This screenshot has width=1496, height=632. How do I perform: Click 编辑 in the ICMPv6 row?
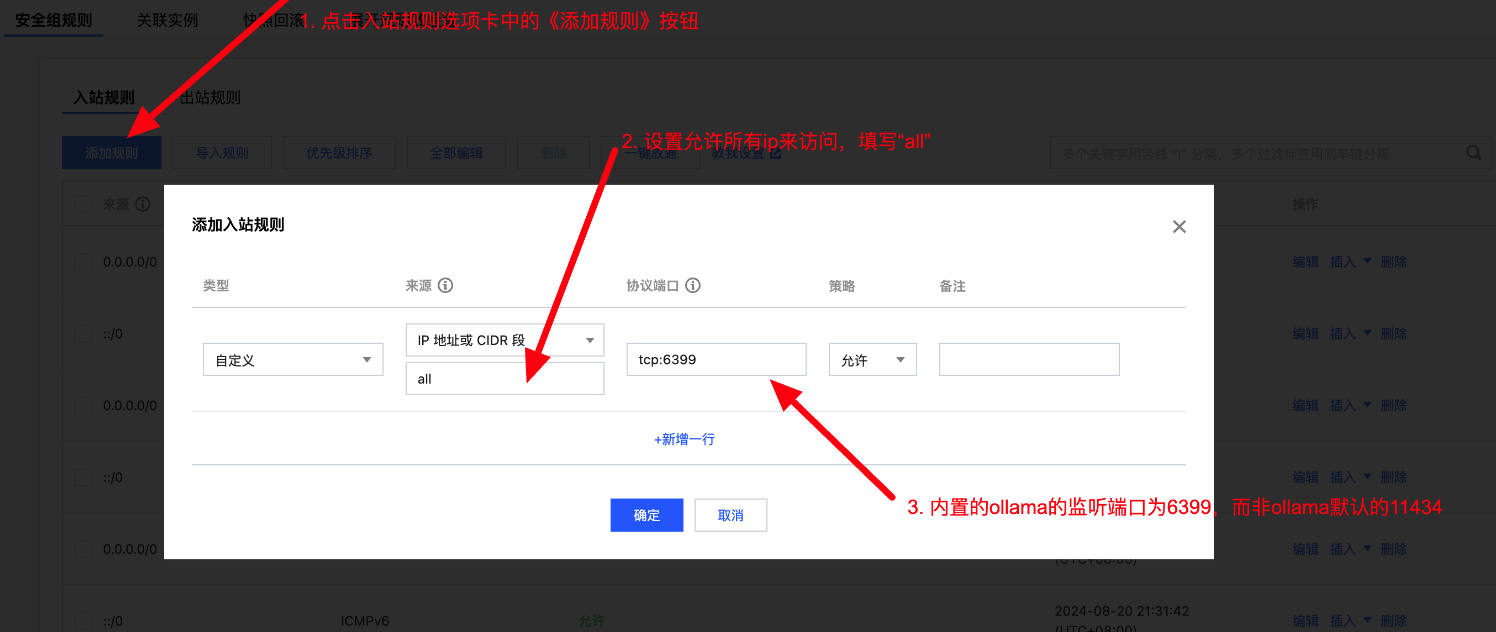pos(1306,621)
